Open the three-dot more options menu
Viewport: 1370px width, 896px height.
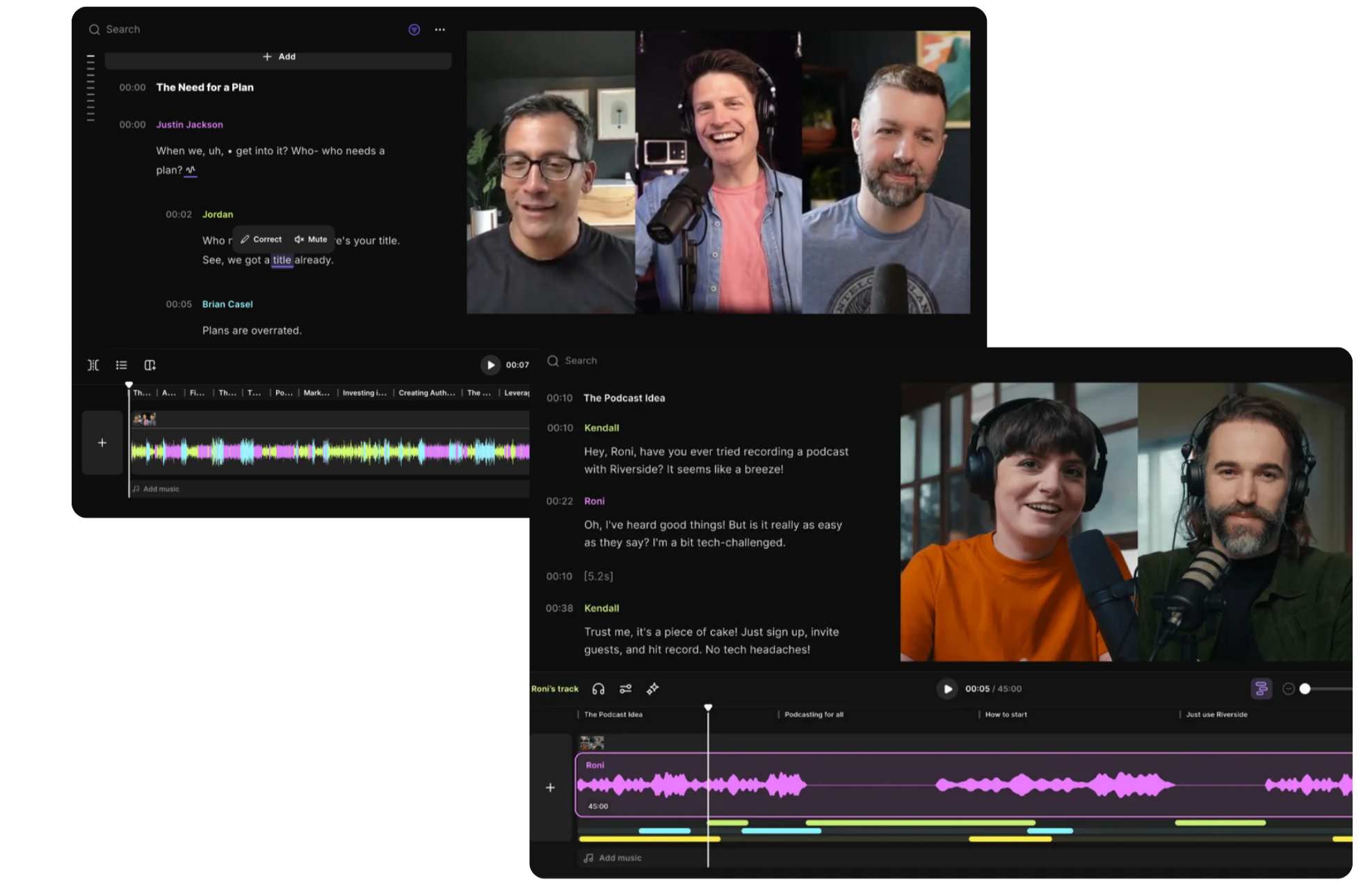coord(440,29)
